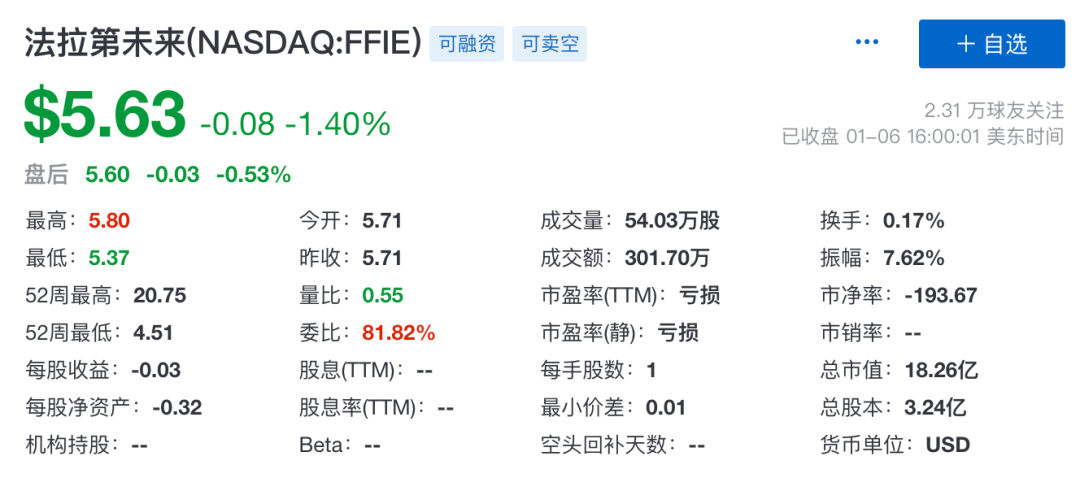This screenshot has height=478, width=1080.
Task: Click the 振幅 value 7.62%
Action: 914,258
